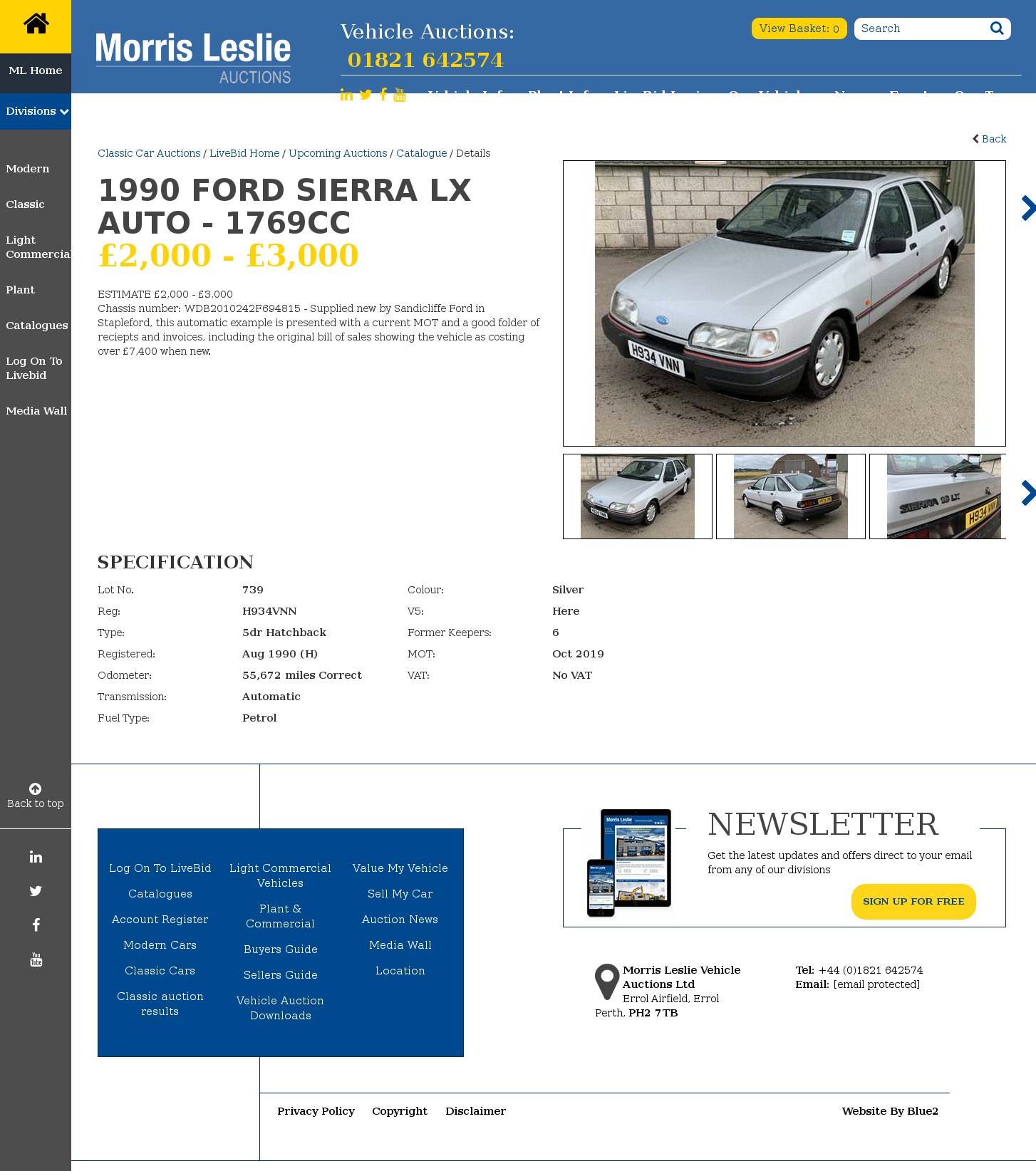Open footer Catalogues link

(160, 894)
